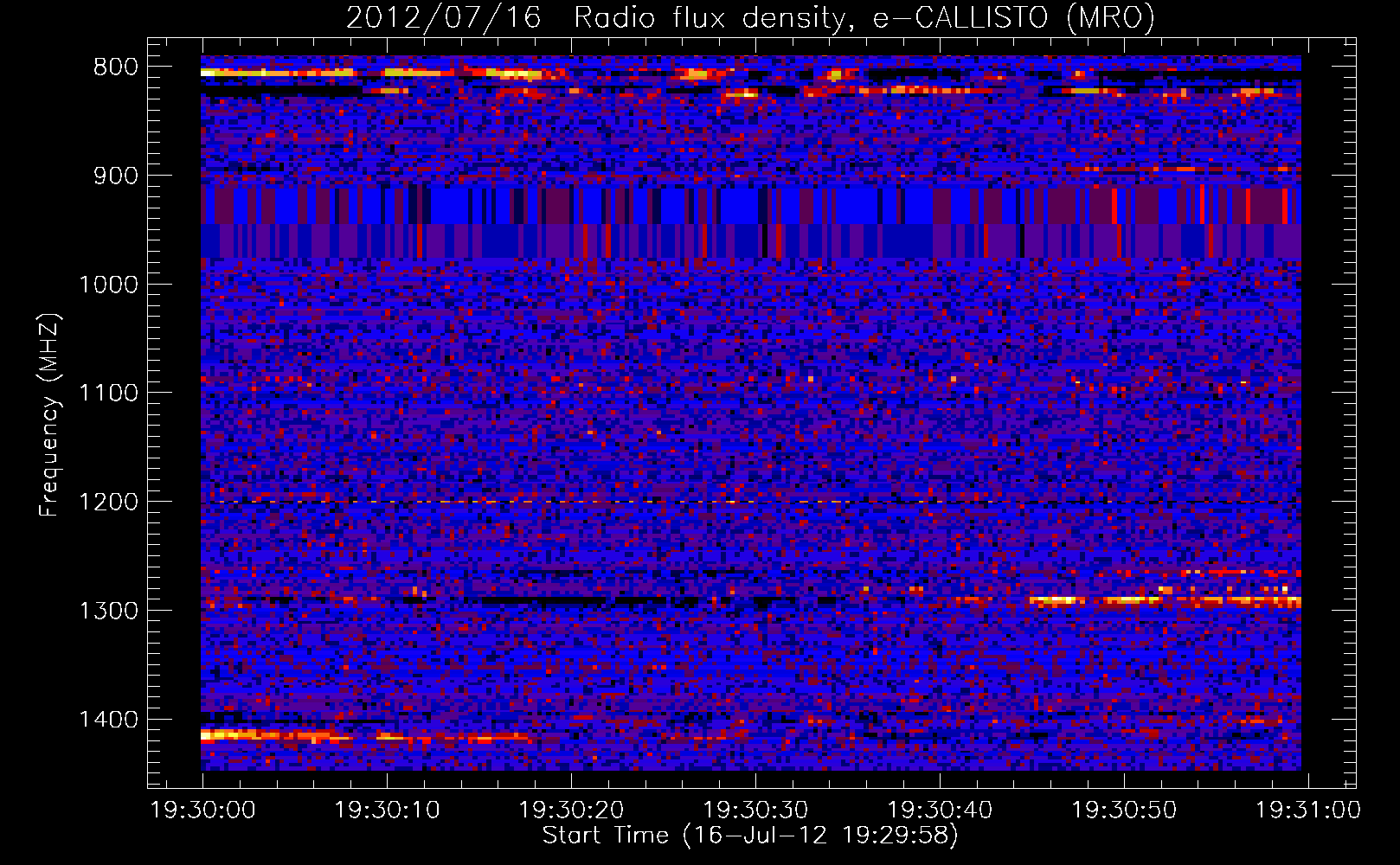Click the 1200 frequency tick label
The height and width of the screenshot is (865, 1400).
pyautogui.click(x=108, y=502)
